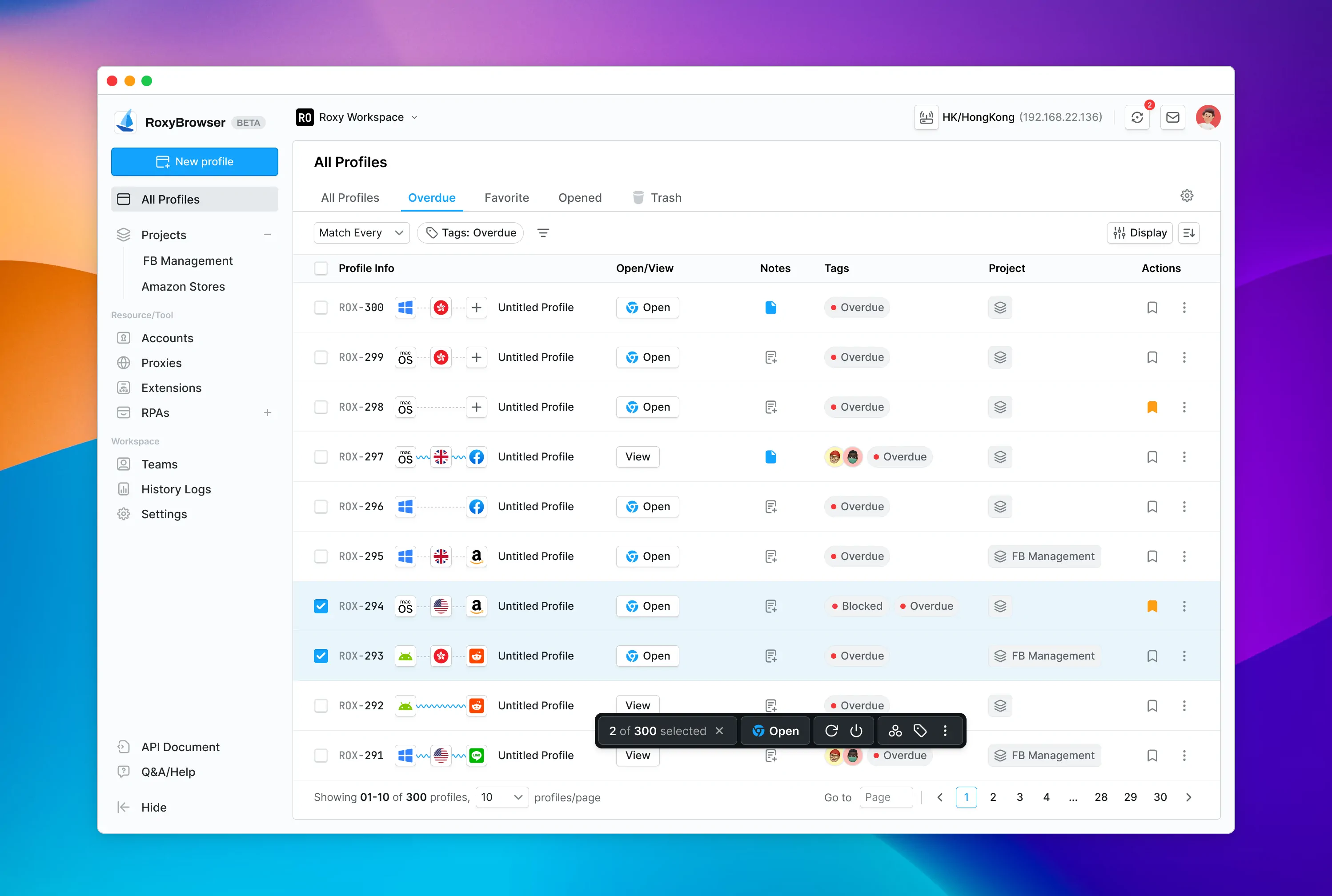The height and width of the screenshot is (896, 1332).
Task: Add a note for ROX-299
Action: point(770,357)
